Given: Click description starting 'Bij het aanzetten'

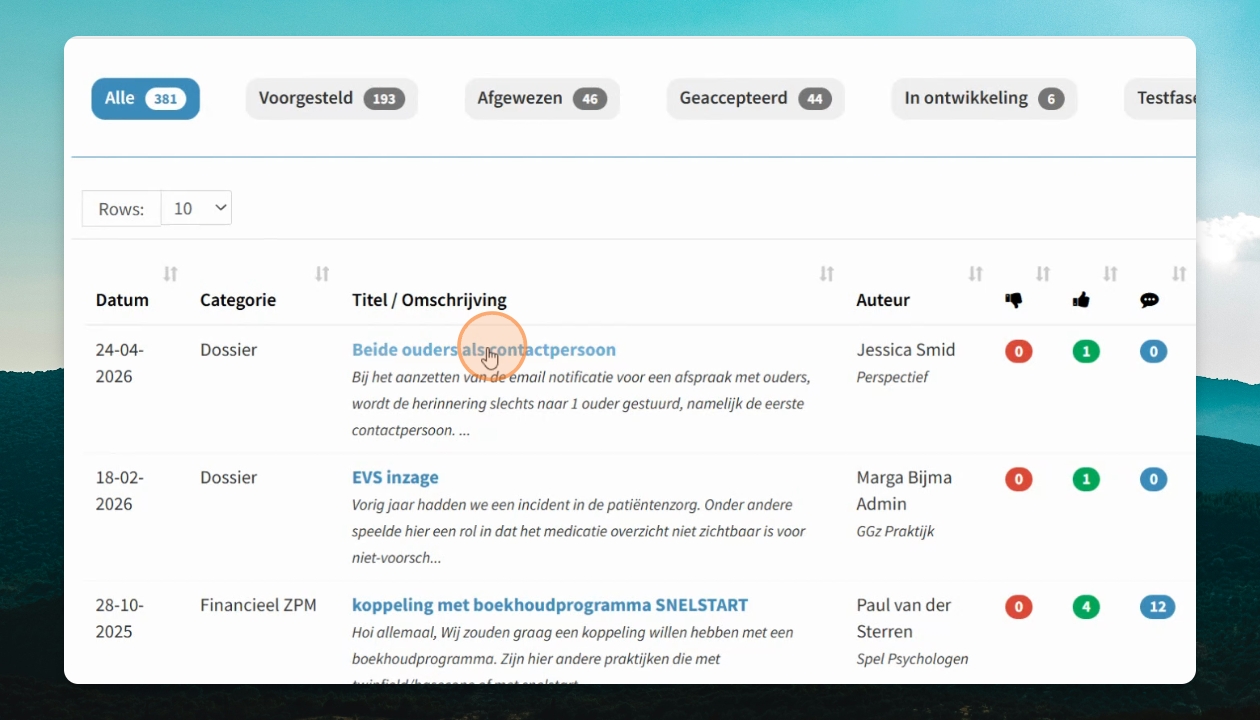Looking at the screenshot, I should 581,404.
